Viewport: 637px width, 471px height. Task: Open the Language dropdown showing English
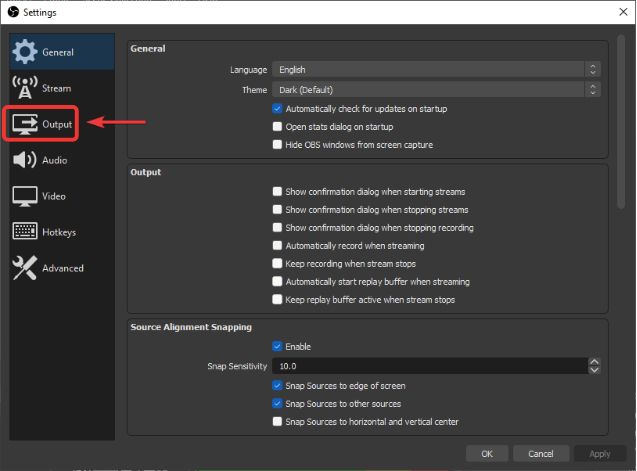coord(436,69)
